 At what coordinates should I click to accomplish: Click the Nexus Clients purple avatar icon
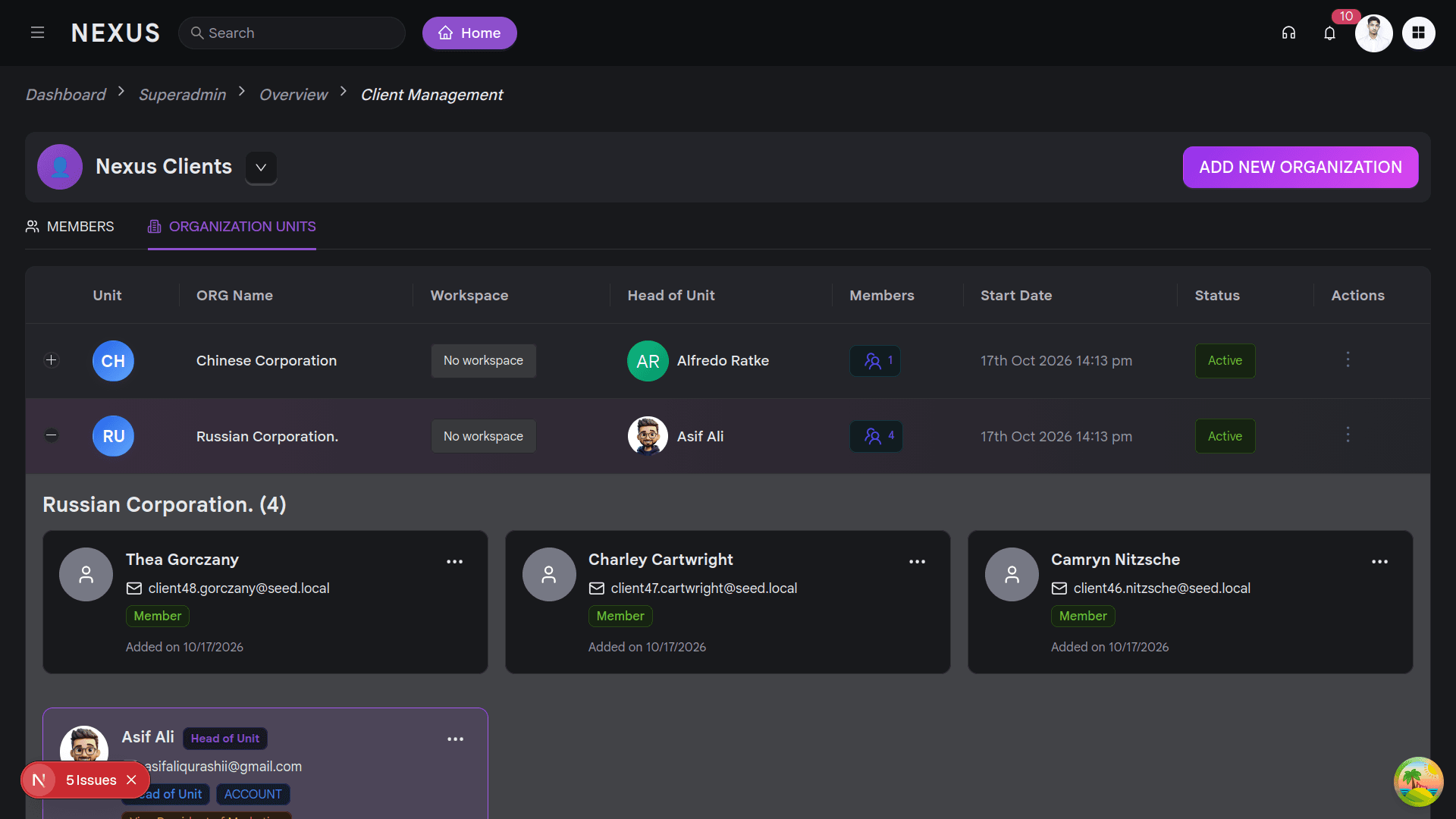tap(60, 167)
